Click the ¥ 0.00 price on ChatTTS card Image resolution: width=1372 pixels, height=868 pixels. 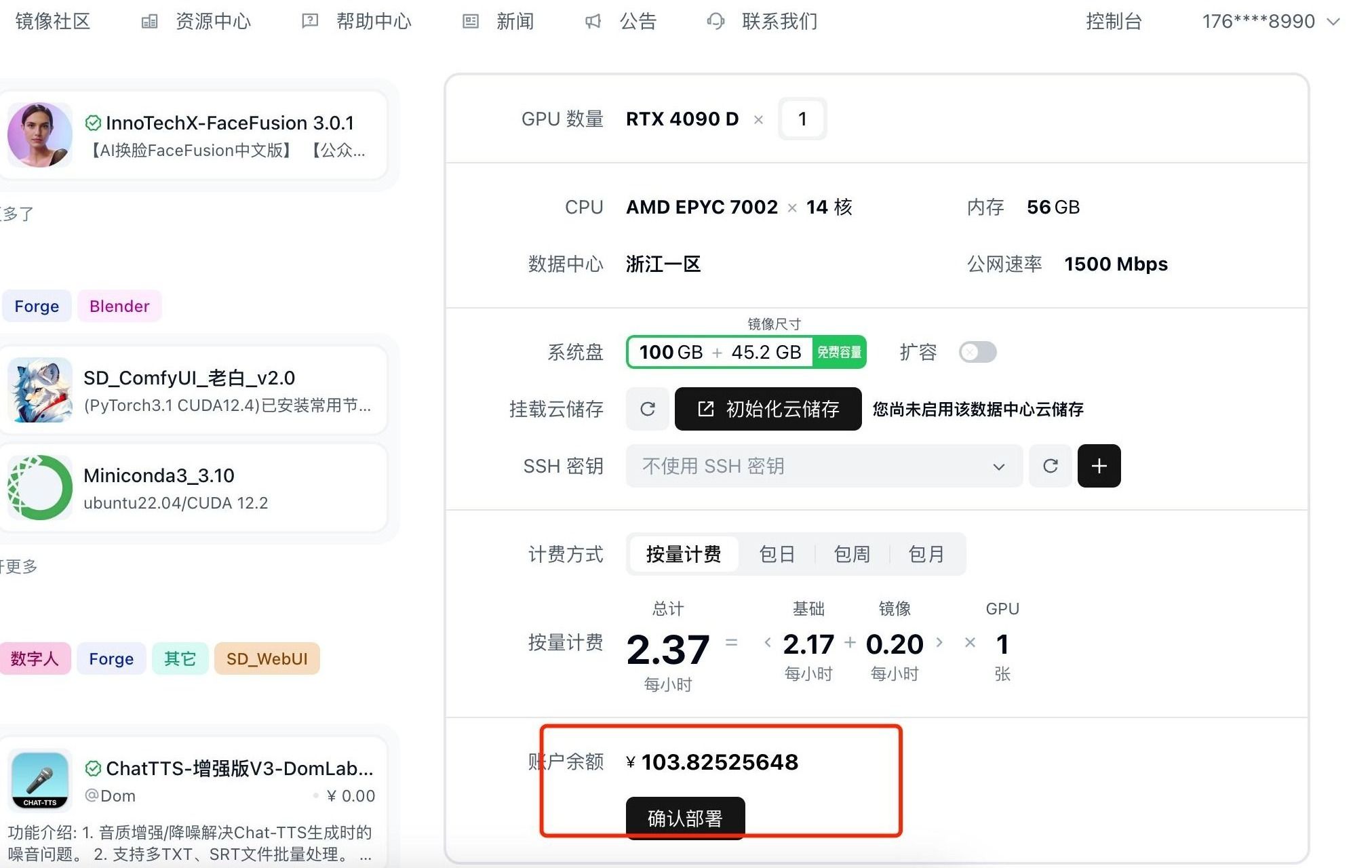point(351,795)
